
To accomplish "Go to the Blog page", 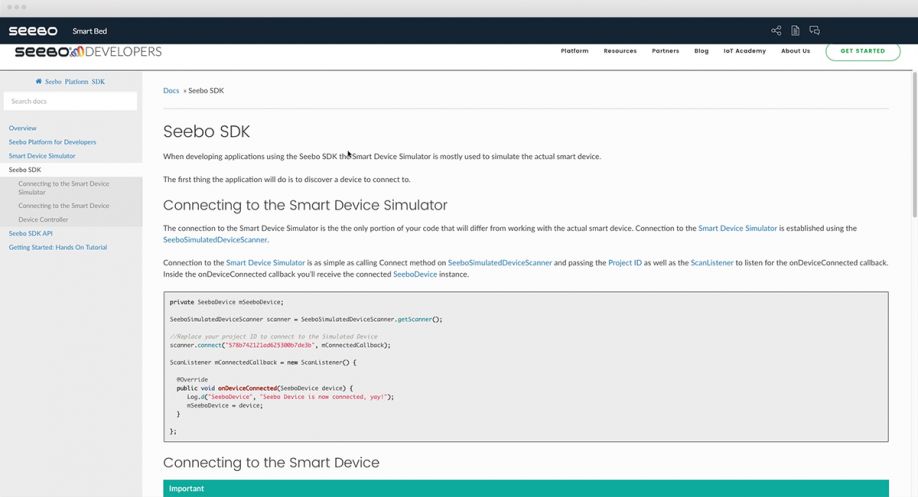I will point(701,51).
